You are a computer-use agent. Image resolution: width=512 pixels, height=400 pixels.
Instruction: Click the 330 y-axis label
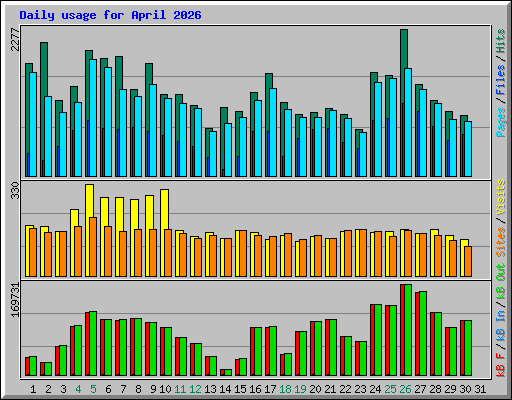coord(15,190)
